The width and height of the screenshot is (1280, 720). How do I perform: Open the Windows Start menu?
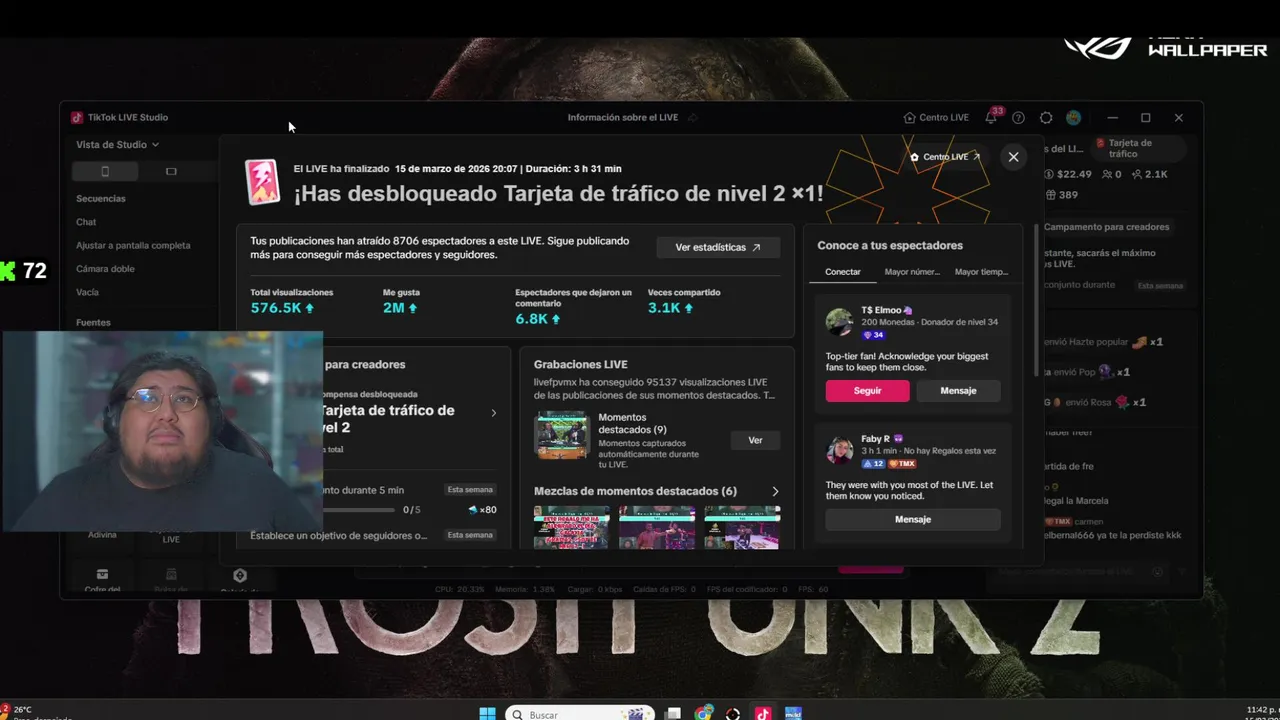tap(487, 713)
